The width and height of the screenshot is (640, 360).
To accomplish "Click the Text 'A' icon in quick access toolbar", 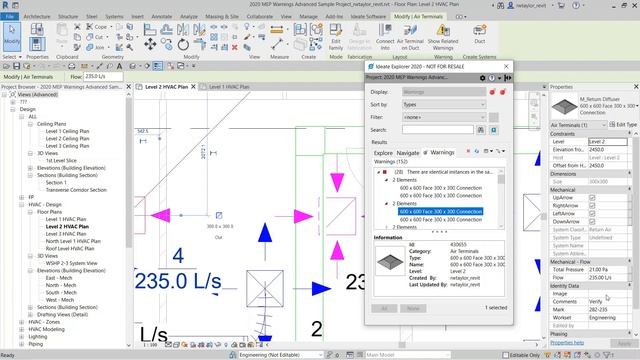I will (119, 66).
